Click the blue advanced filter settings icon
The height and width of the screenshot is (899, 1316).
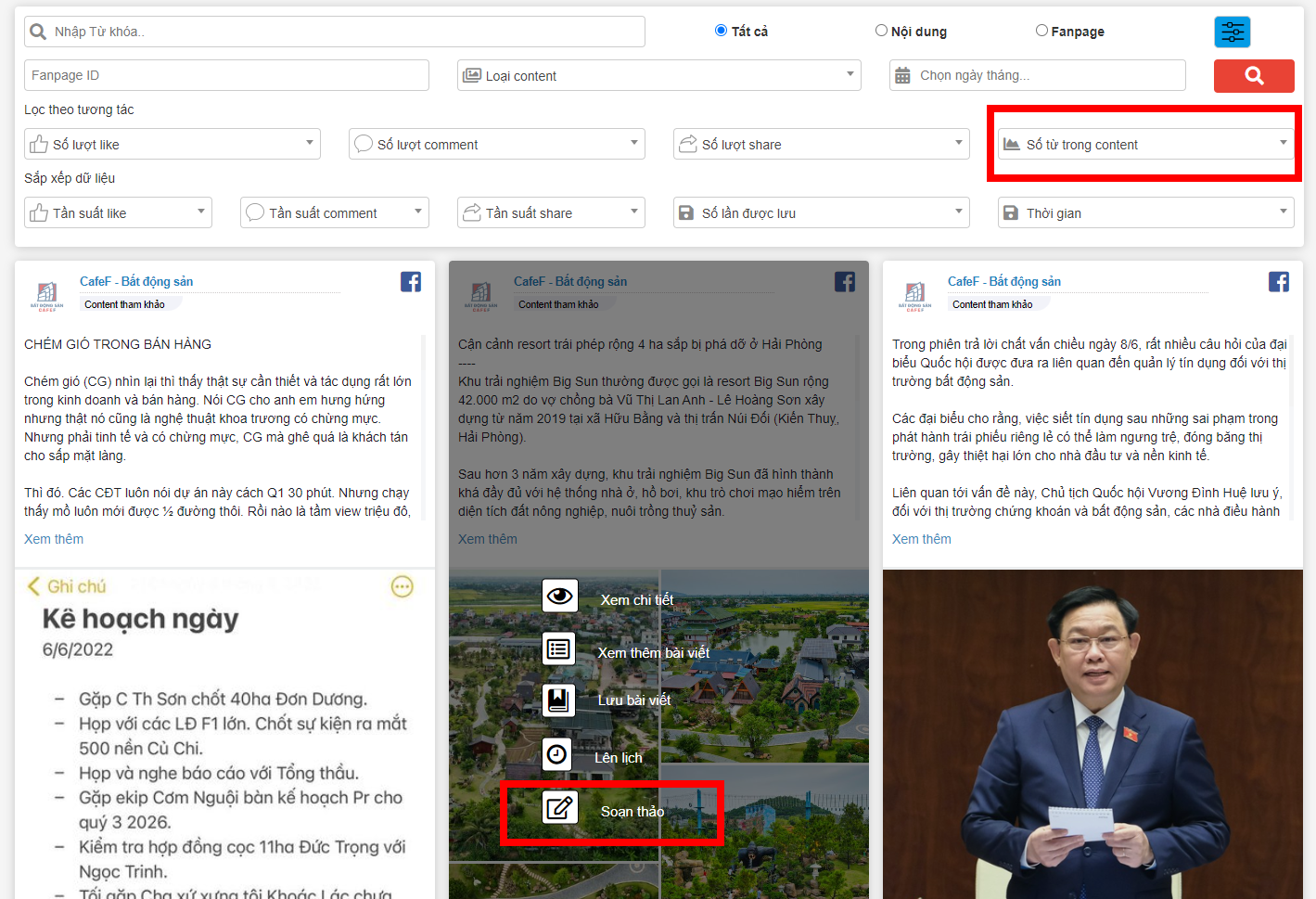point(1232,32)
